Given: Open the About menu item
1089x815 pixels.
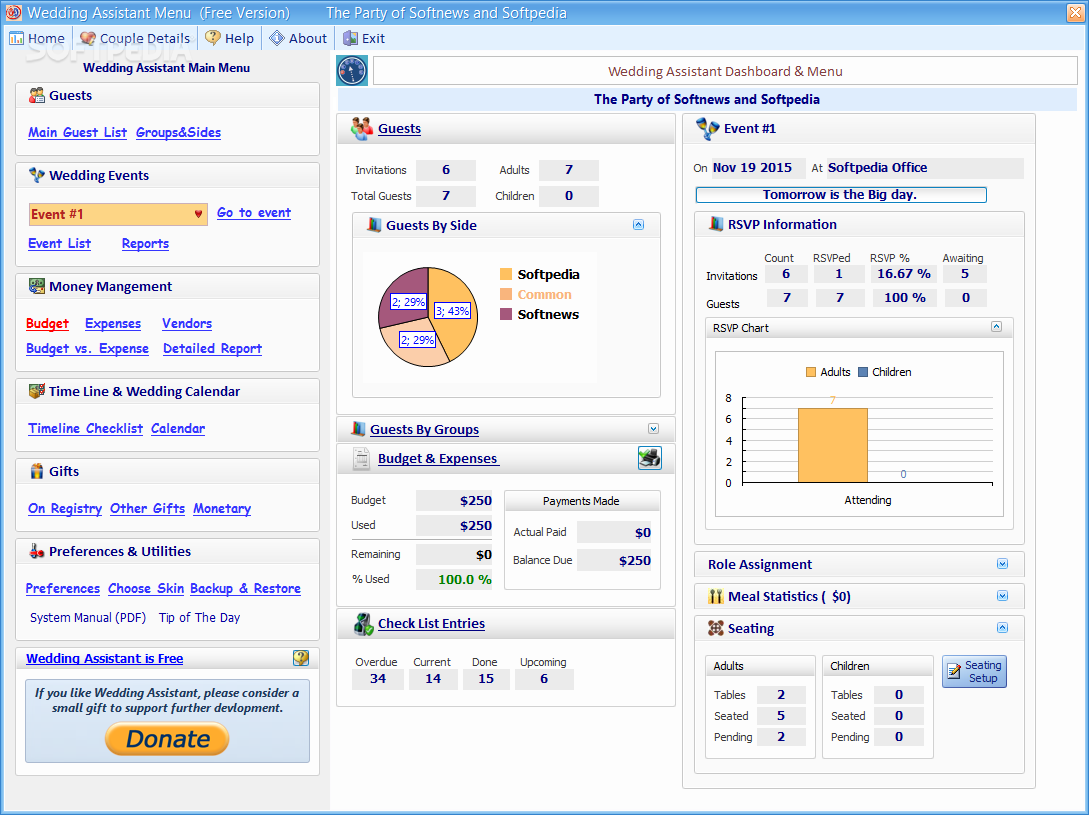Looking at the screenshot, I should click(298, 38).
